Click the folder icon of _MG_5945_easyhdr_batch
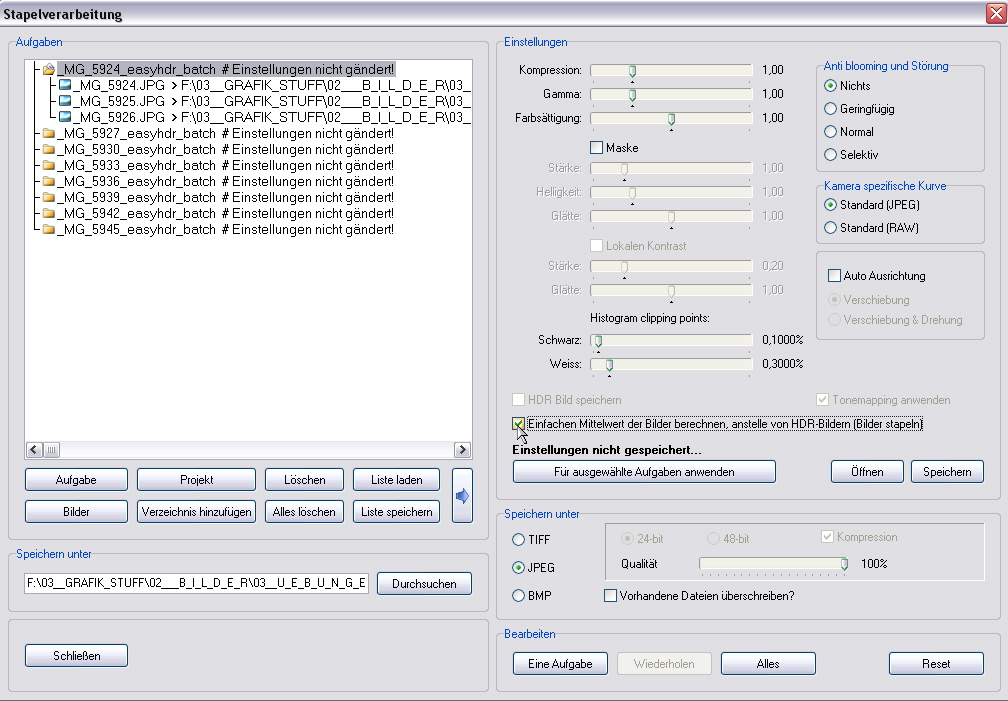Viewport: 1008px width, 701px height. pos(48,230)
